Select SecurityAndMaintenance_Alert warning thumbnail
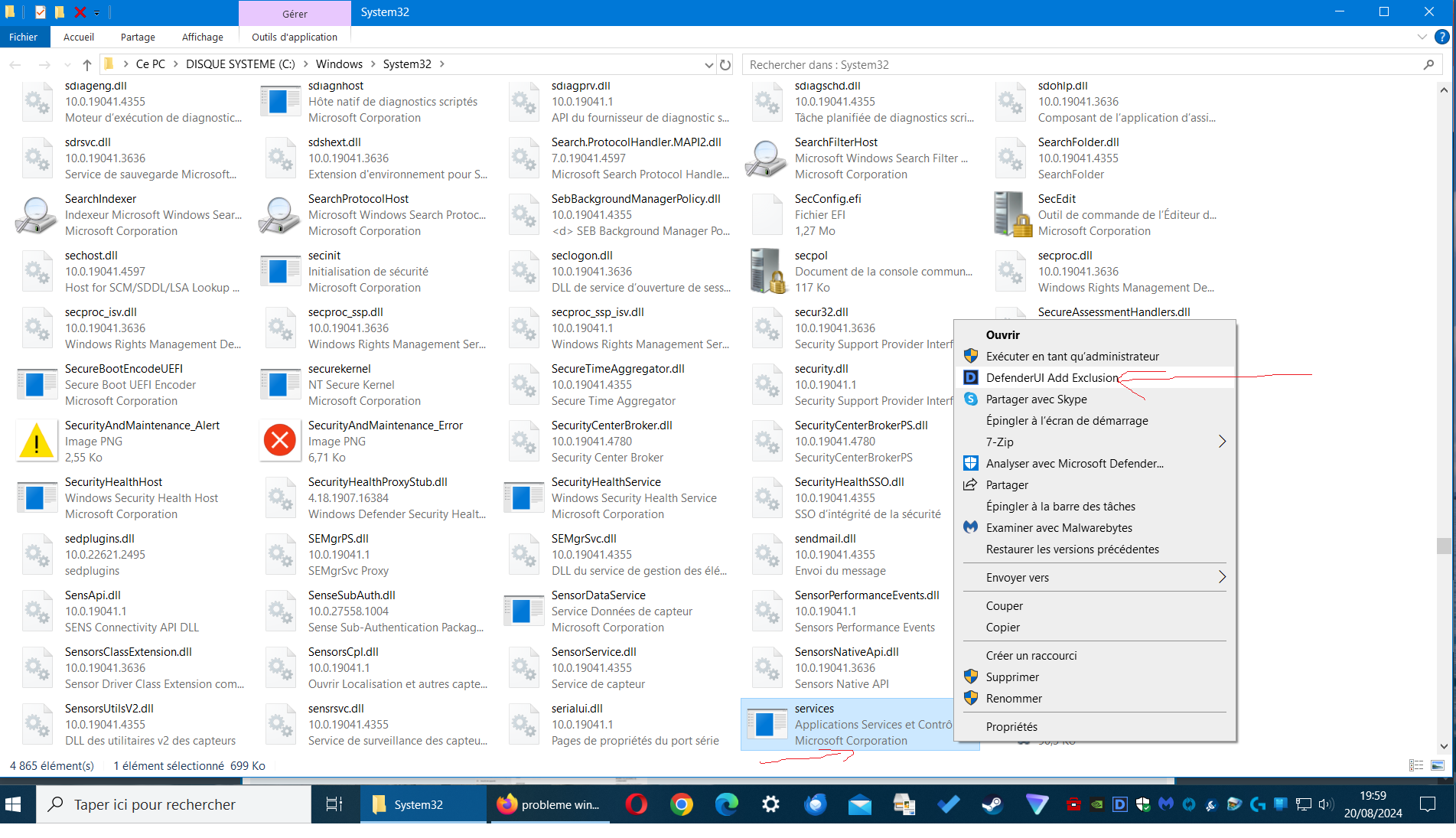The image size is (1456, 838). click(36, 441)
